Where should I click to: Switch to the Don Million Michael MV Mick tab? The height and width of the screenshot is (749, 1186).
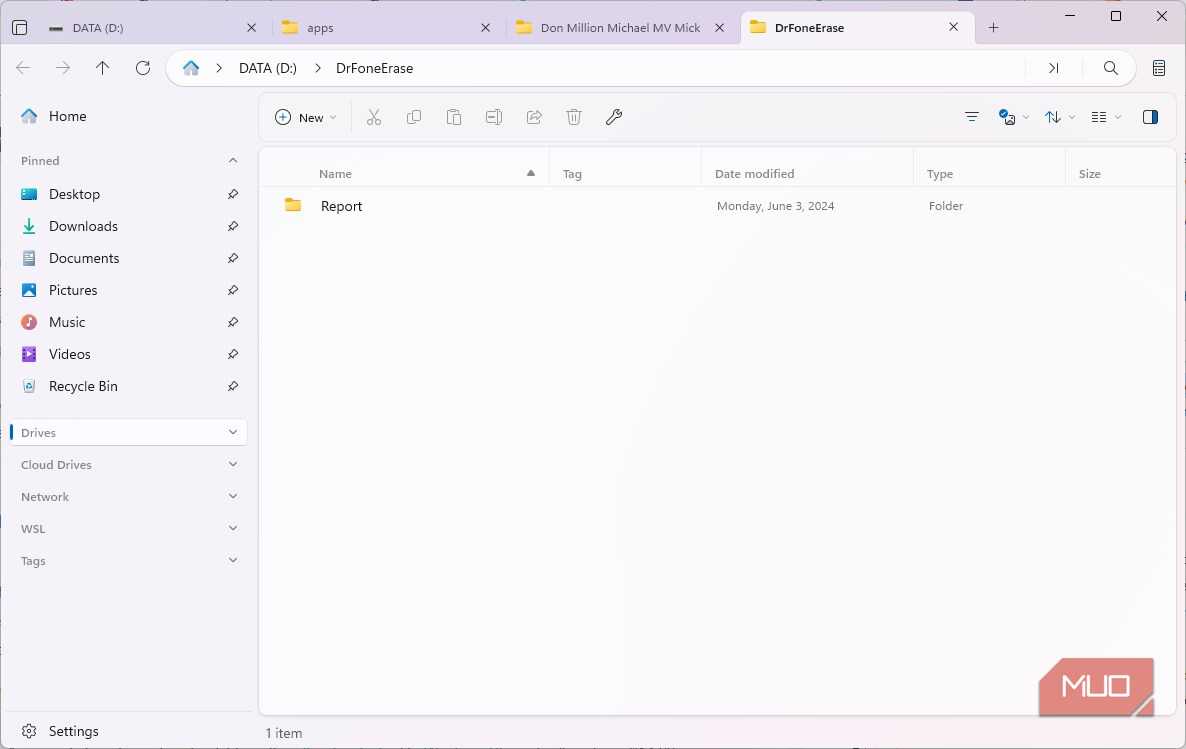[620, 28]
